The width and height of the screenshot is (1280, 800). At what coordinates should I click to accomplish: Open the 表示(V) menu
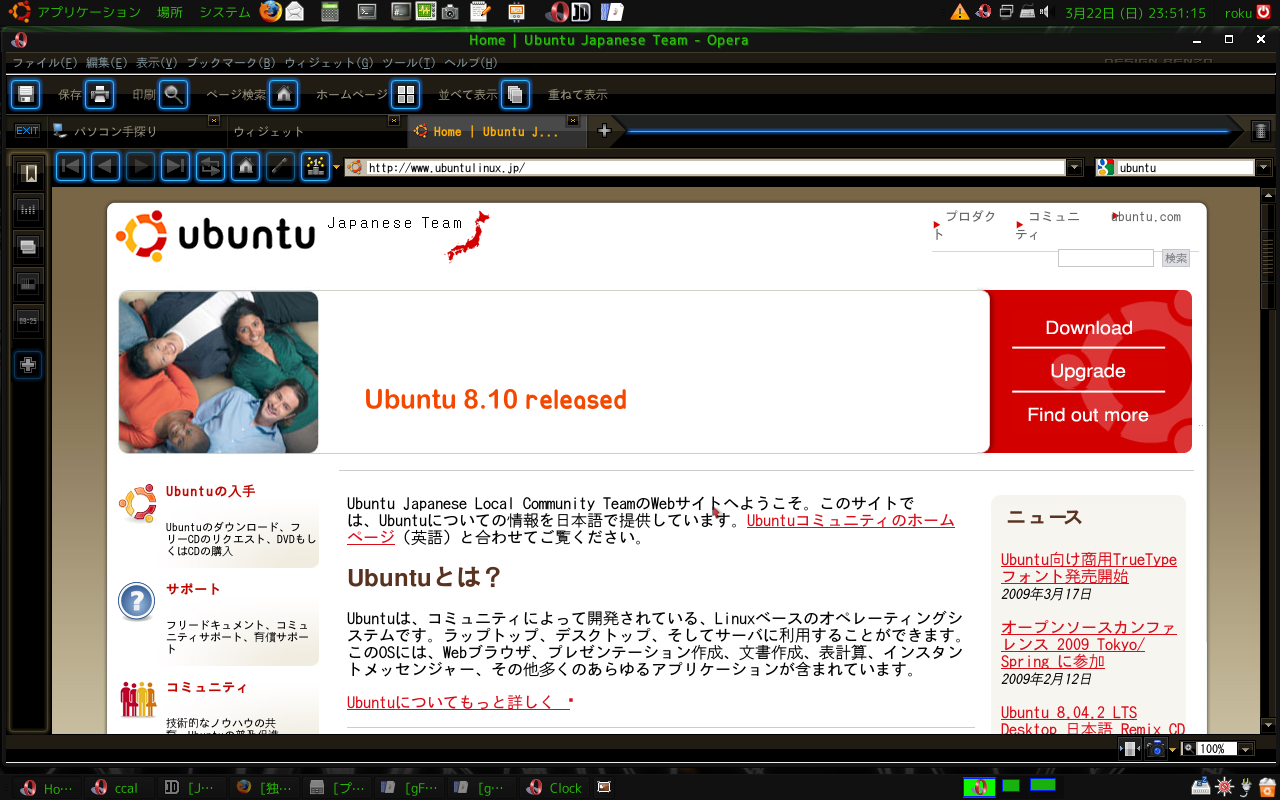pyautogui.click(x=157, y=62)
